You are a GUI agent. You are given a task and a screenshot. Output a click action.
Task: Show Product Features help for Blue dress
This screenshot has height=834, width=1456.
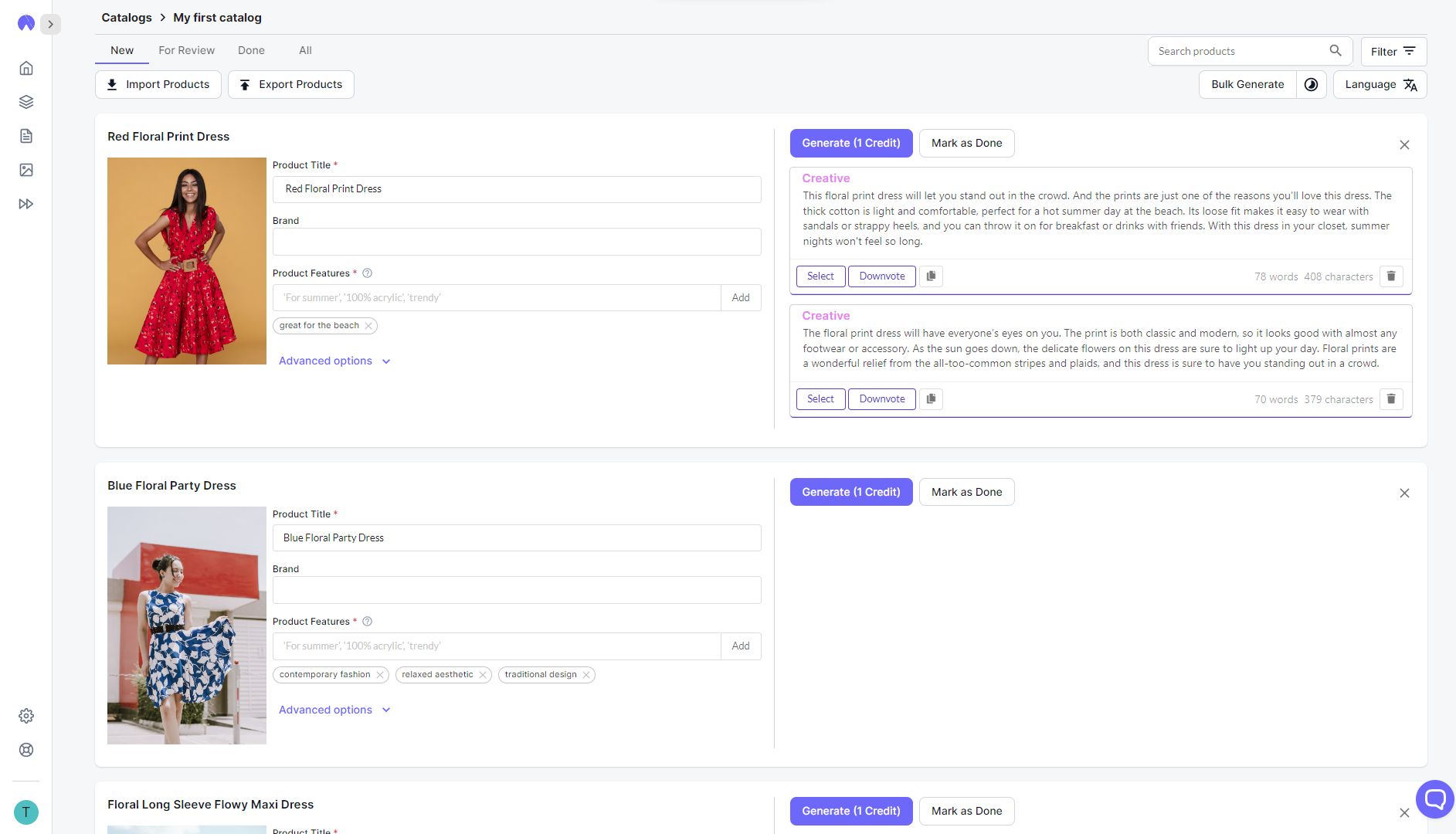(368, 622)
